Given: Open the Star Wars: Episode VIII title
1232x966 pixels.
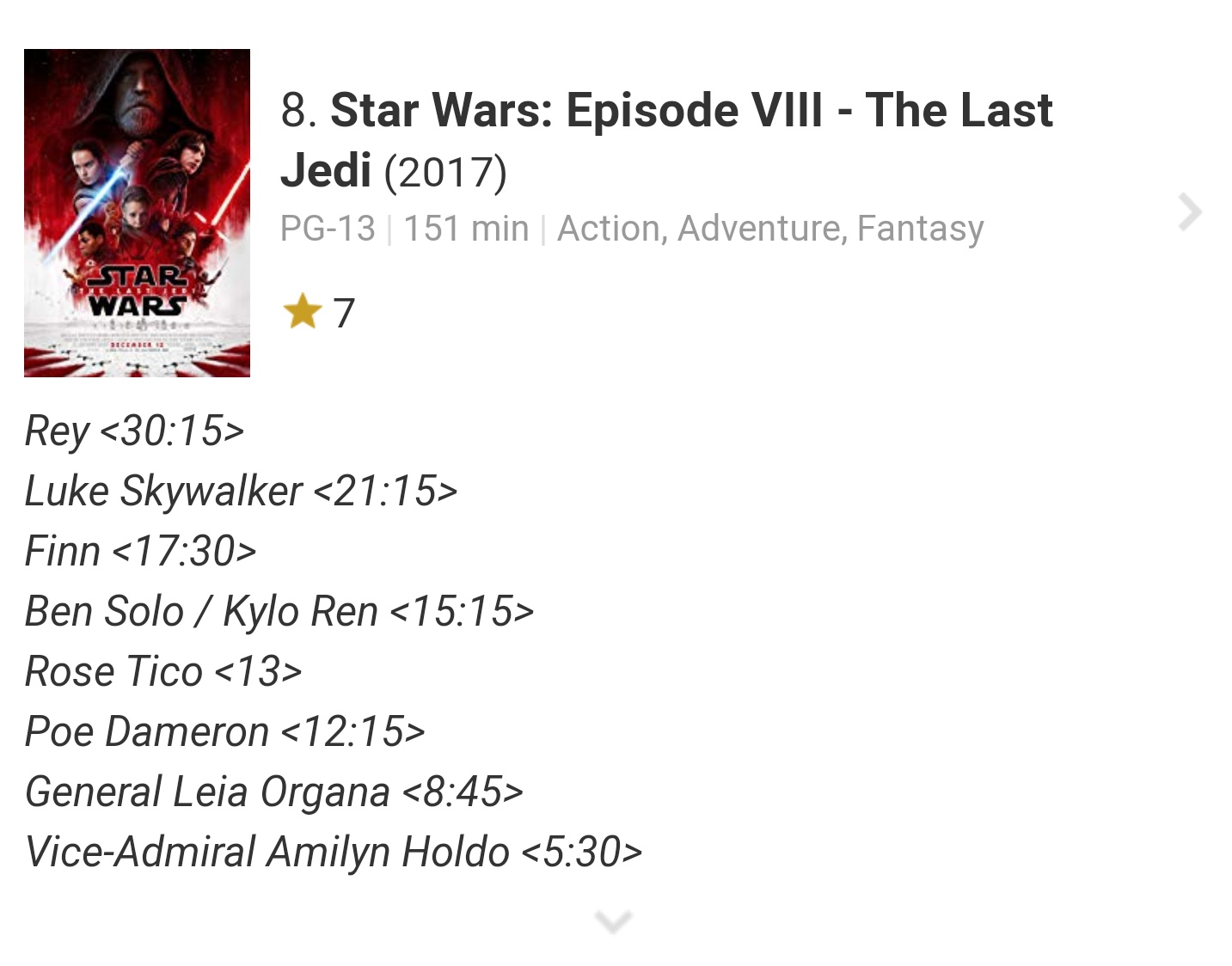Looking at the screenshot, I should pyautogui.click(x=666, y=139).
